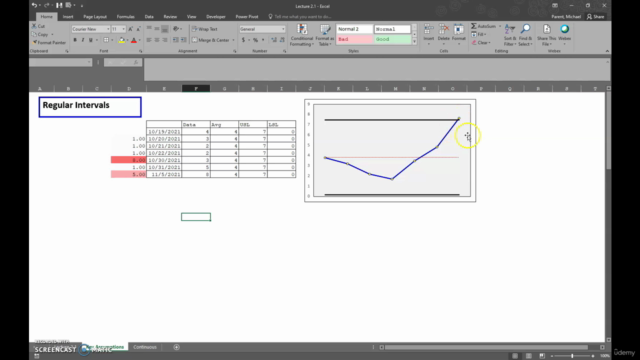
Task: Open the font size dropdown
Action: pos(124,29)
